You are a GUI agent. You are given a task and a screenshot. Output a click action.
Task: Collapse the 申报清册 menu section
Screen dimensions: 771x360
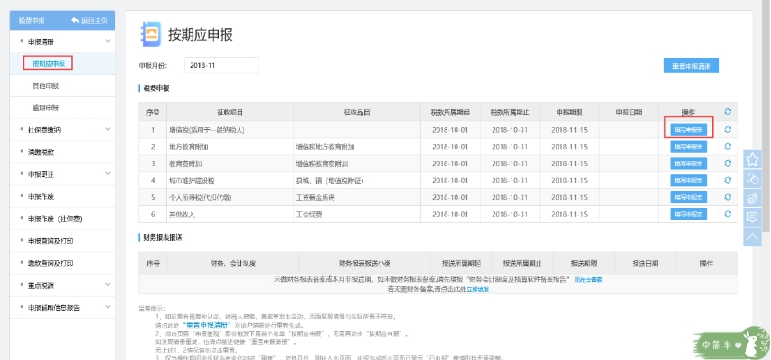(108, 42)
